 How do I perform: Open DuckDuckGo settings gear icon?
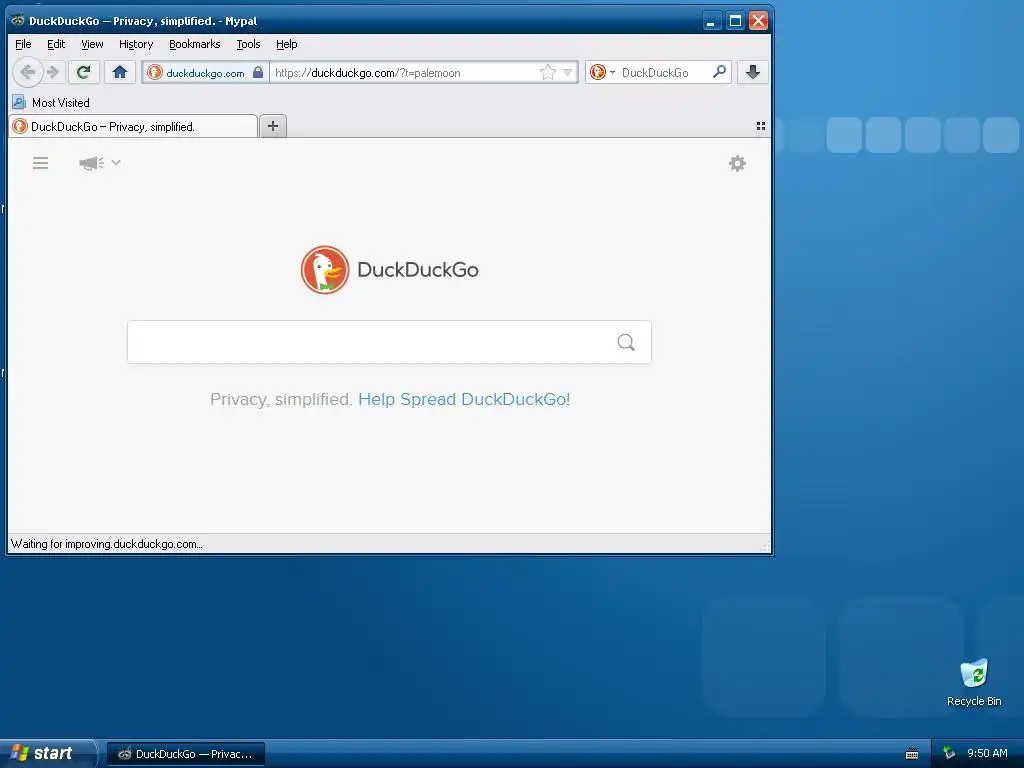[737, 163]
